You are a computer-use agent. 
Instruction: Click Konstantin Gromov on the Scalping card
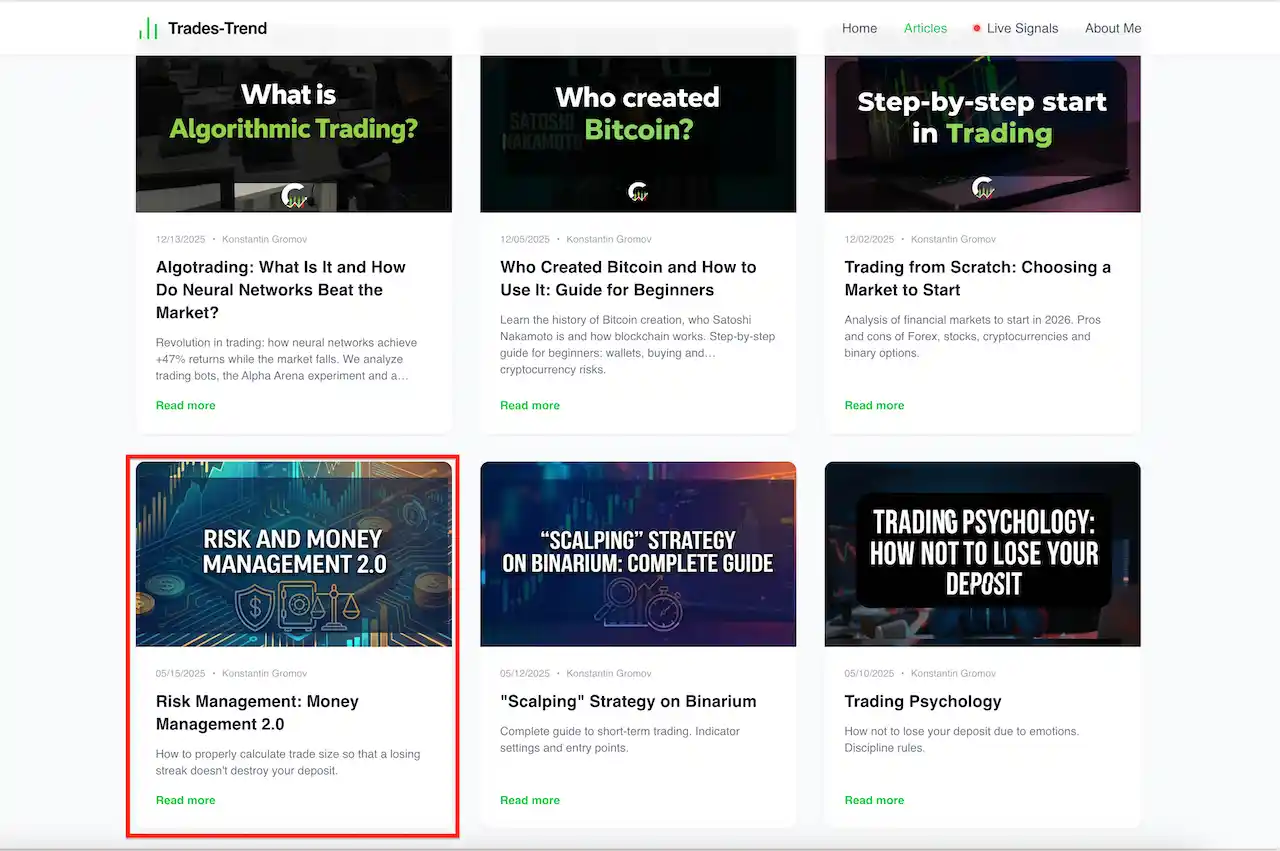coord(609,673)
